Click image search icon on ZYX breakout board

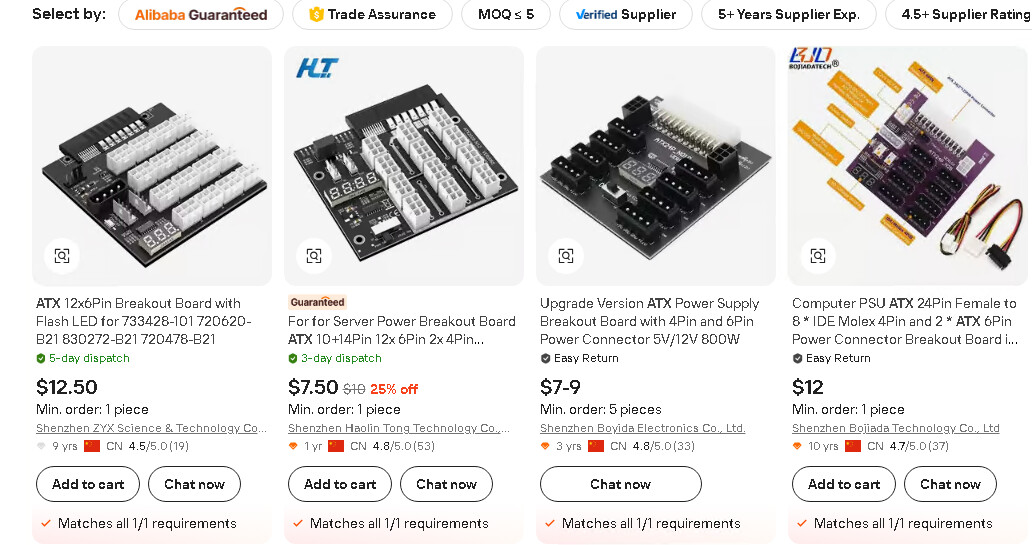pyautogui.click(x=62, y=256)
